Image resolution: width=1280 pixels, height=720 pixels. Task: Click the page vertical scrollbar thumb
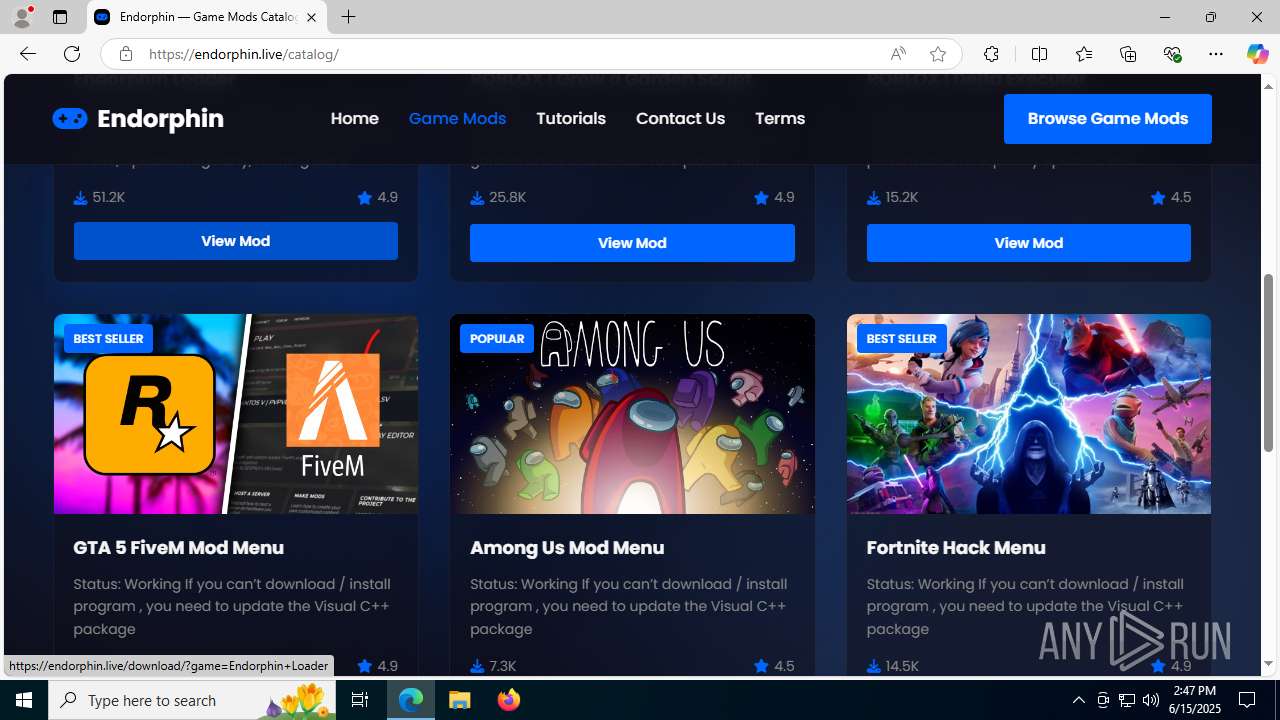[1269, 362]
